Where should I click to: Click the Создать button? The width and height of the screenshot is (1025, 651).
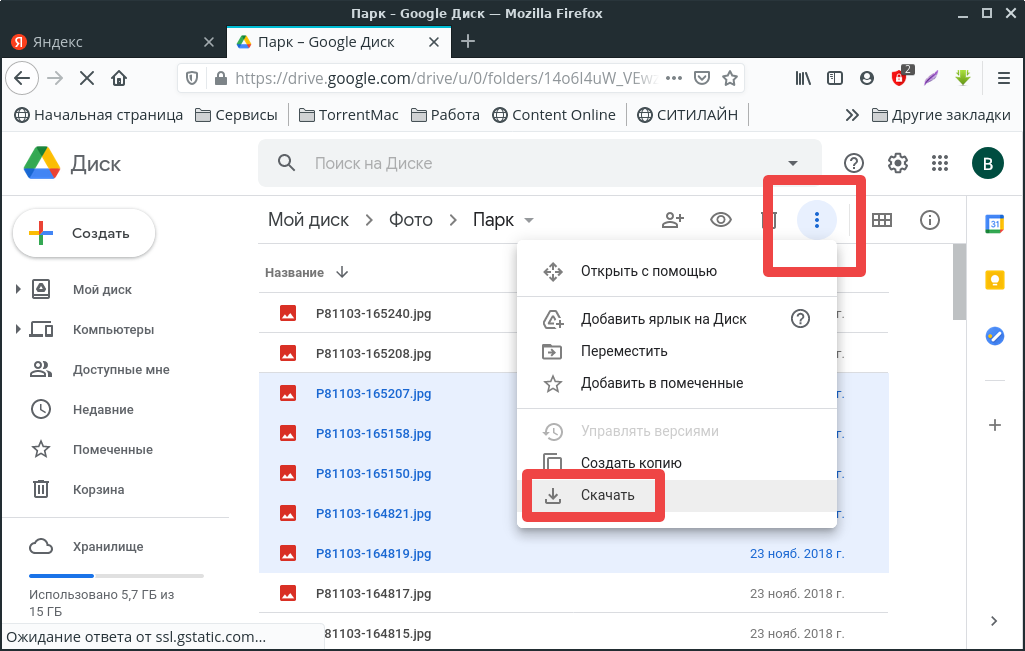84,233
